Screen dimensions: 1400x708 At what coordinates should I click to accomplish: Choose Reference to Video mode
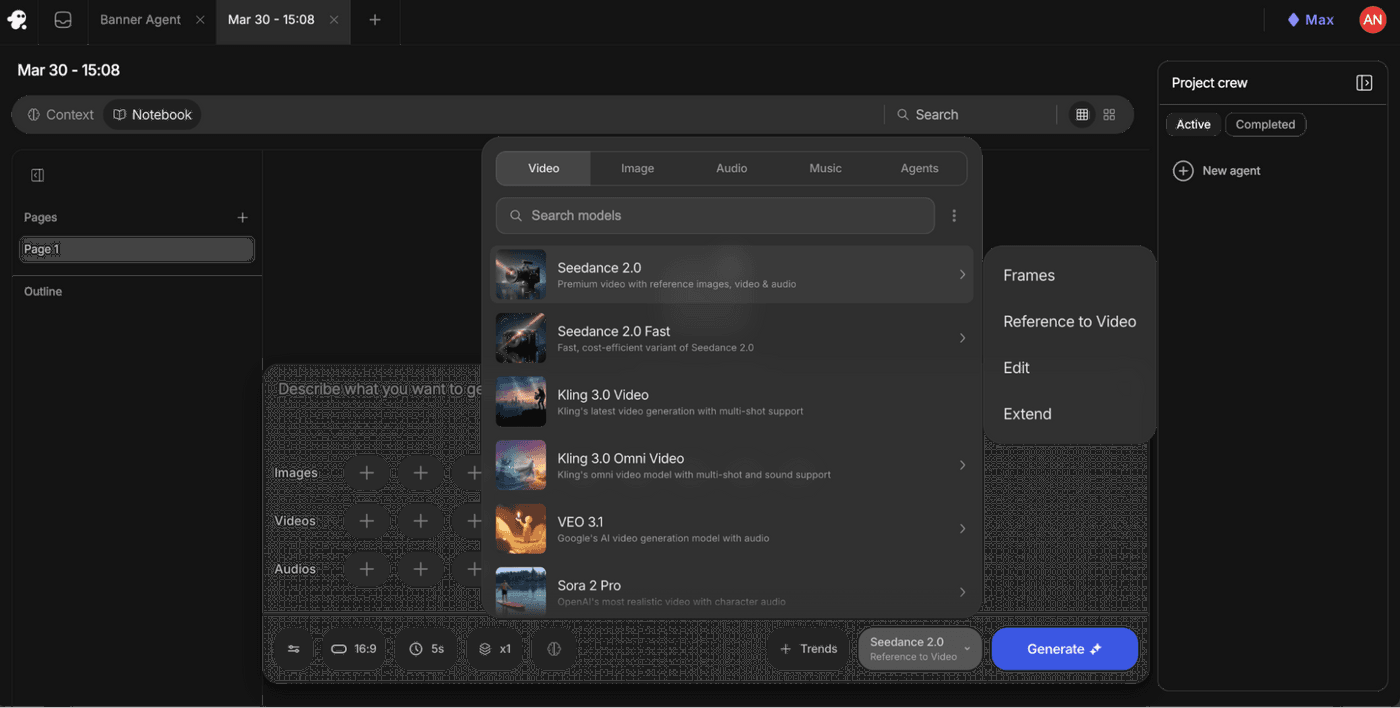tap(1069, 322)
